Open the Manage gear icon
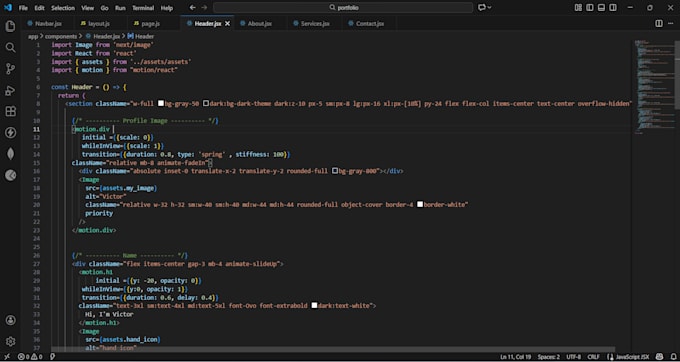Screen dimensions: 680x362 coord(10,342)
